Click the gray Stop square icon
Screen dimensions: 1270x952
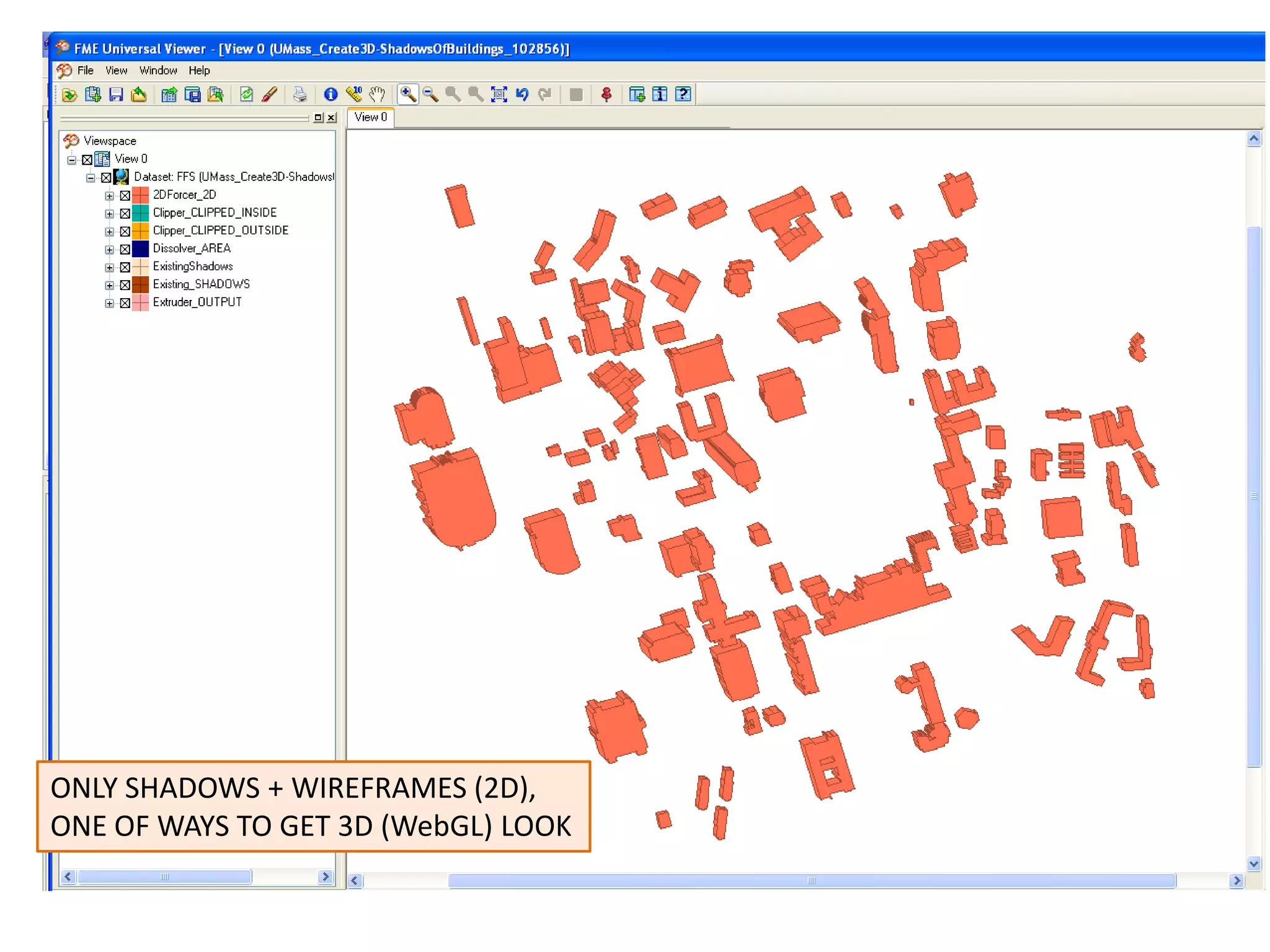[576, 95]
